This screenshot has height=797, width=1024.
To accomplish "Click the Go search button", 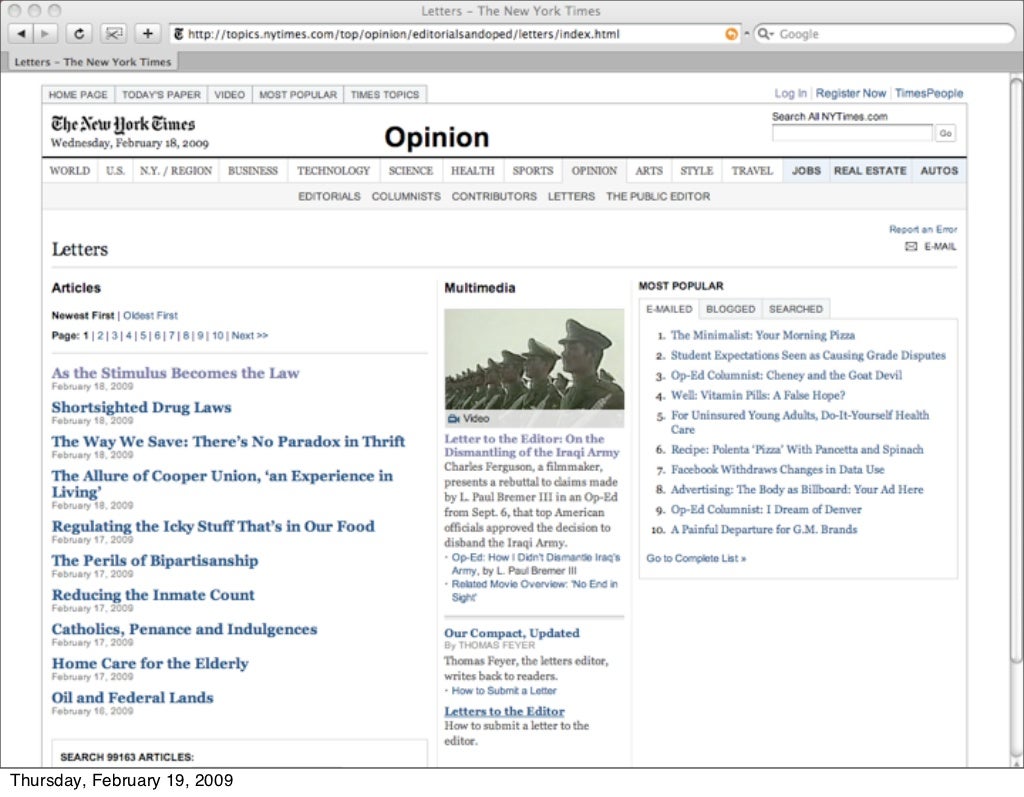I will pos(945,133).
